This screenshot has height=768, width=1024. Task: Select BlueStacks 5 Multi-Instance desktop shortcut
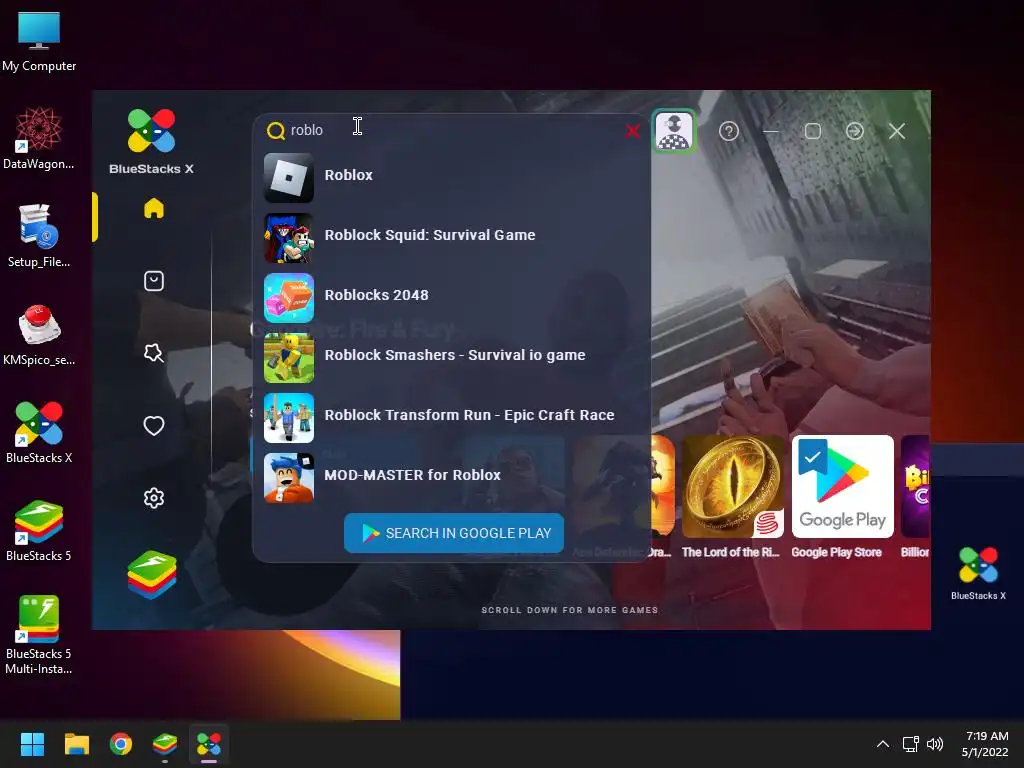tap(39, 635)
